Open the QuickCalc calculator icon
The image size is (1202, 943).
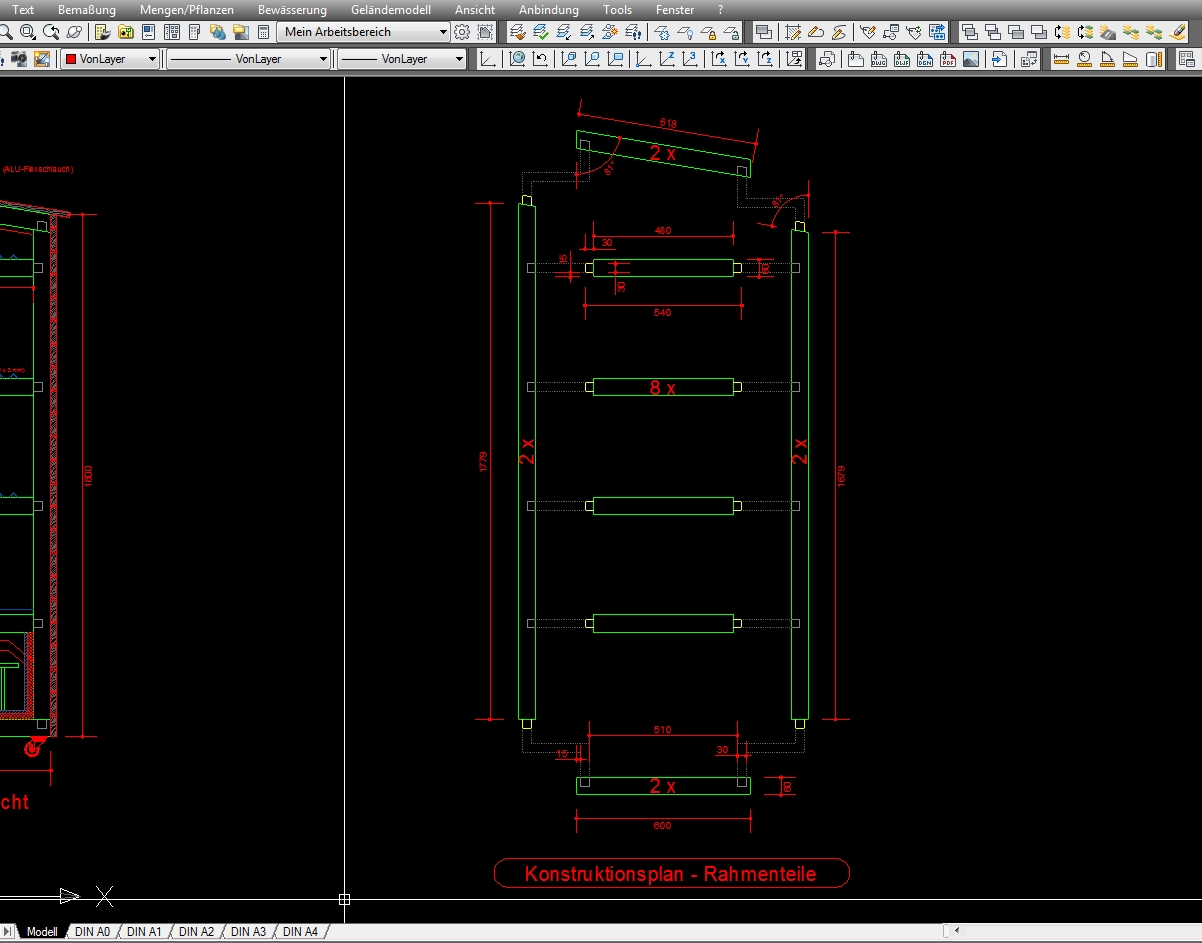click(x=264, y=32)
